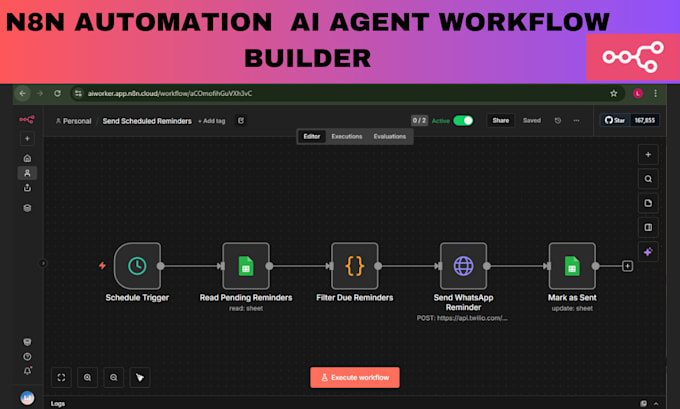The image size is (680, 409).
Task: Click the Share button
Action: pos(500,121)
